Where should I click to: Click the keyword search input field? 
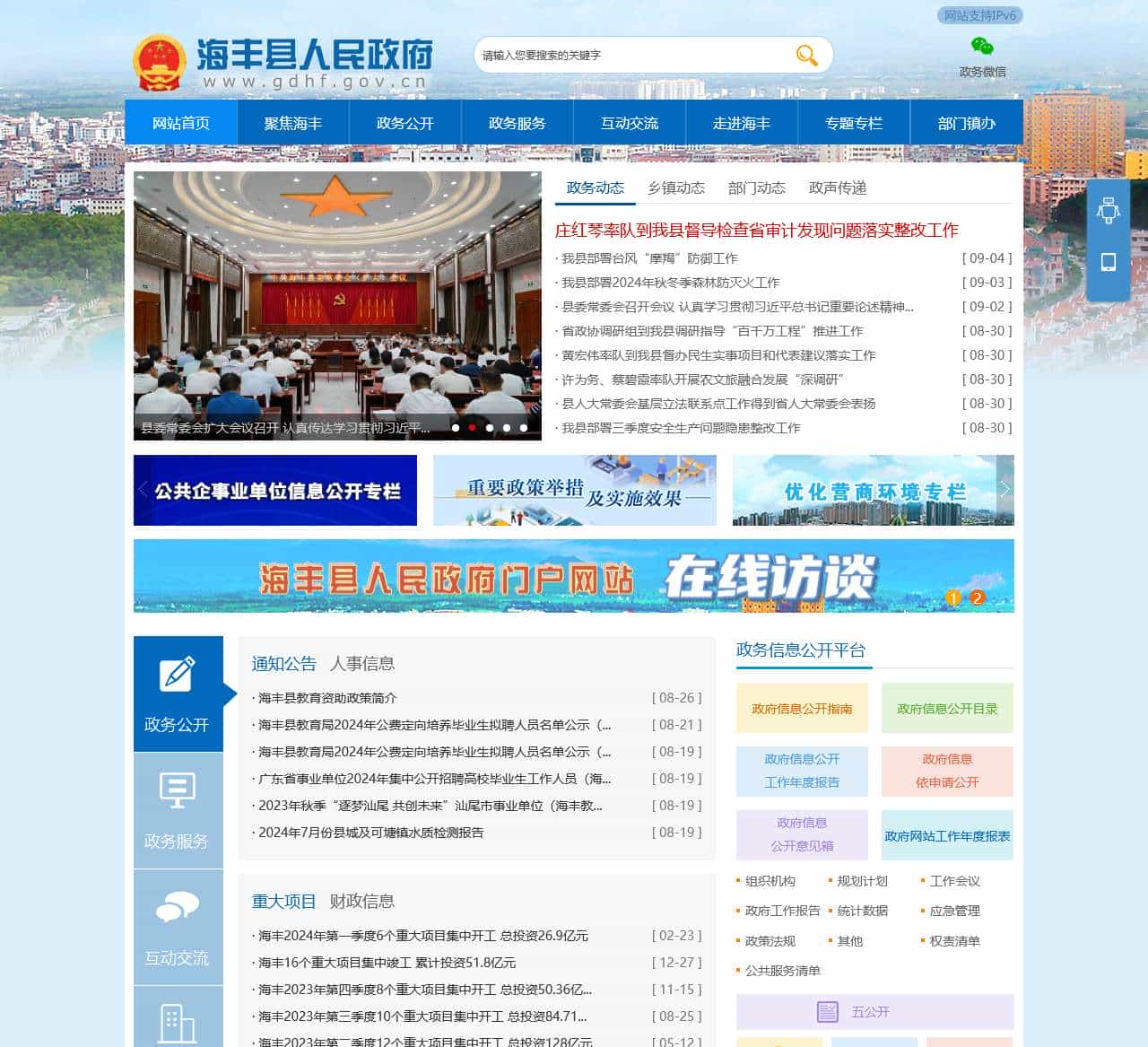[632, 56]
